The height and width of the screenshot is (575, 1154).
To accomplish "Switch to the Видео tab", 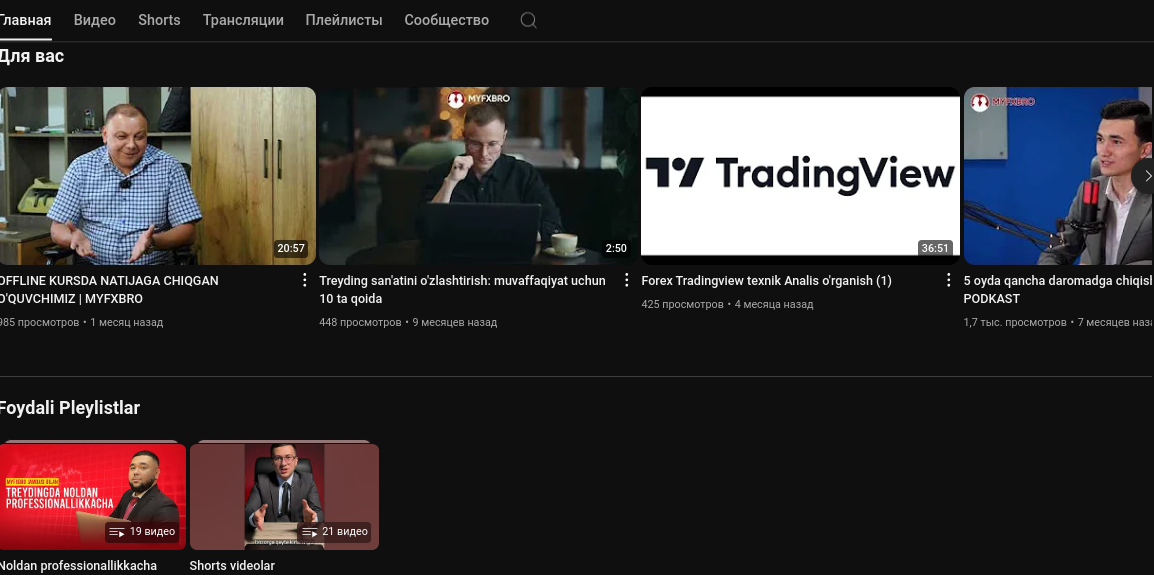I will [94, 20].
